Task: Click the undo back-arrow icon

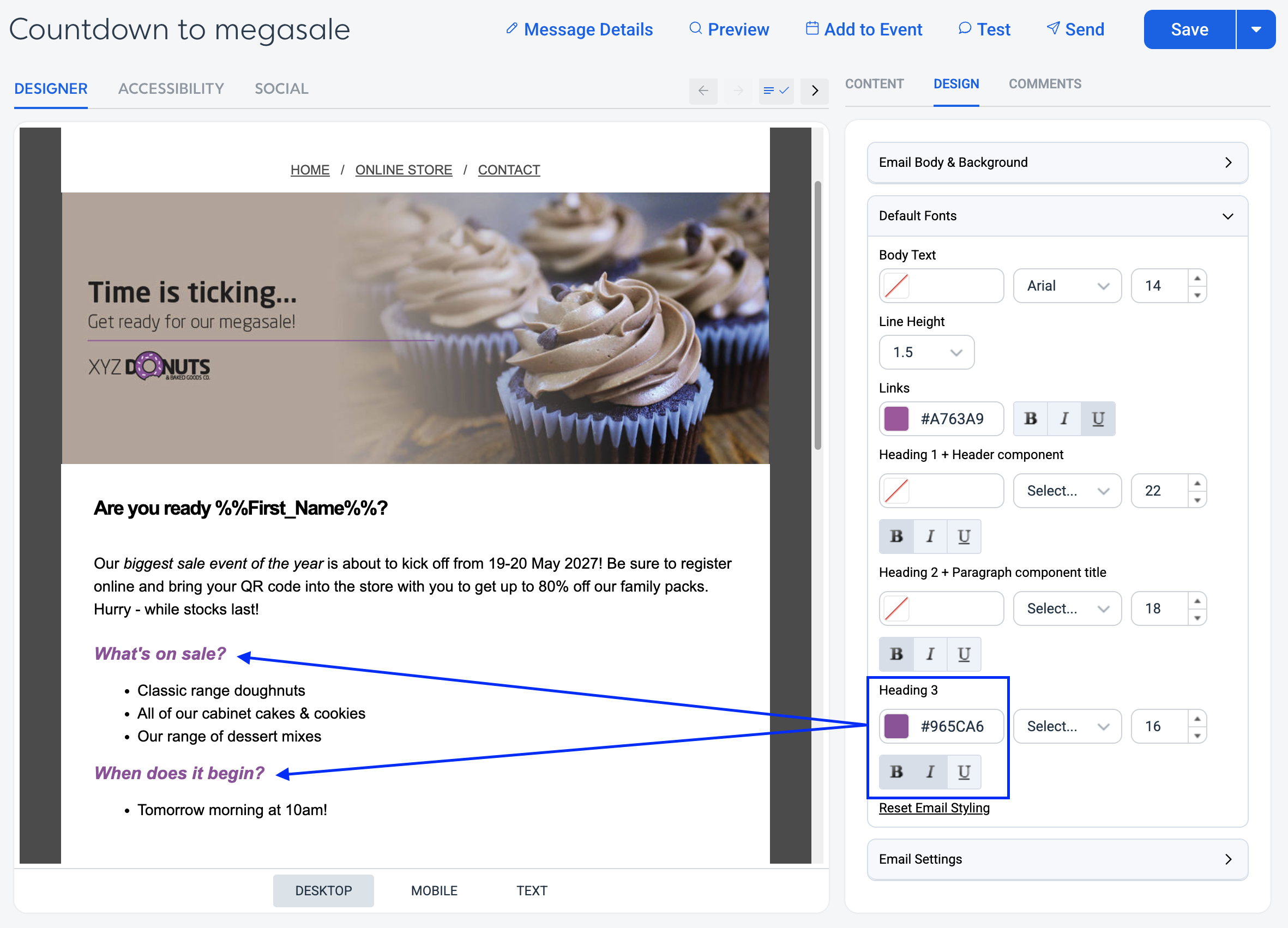Action: [x=703, y=91]
